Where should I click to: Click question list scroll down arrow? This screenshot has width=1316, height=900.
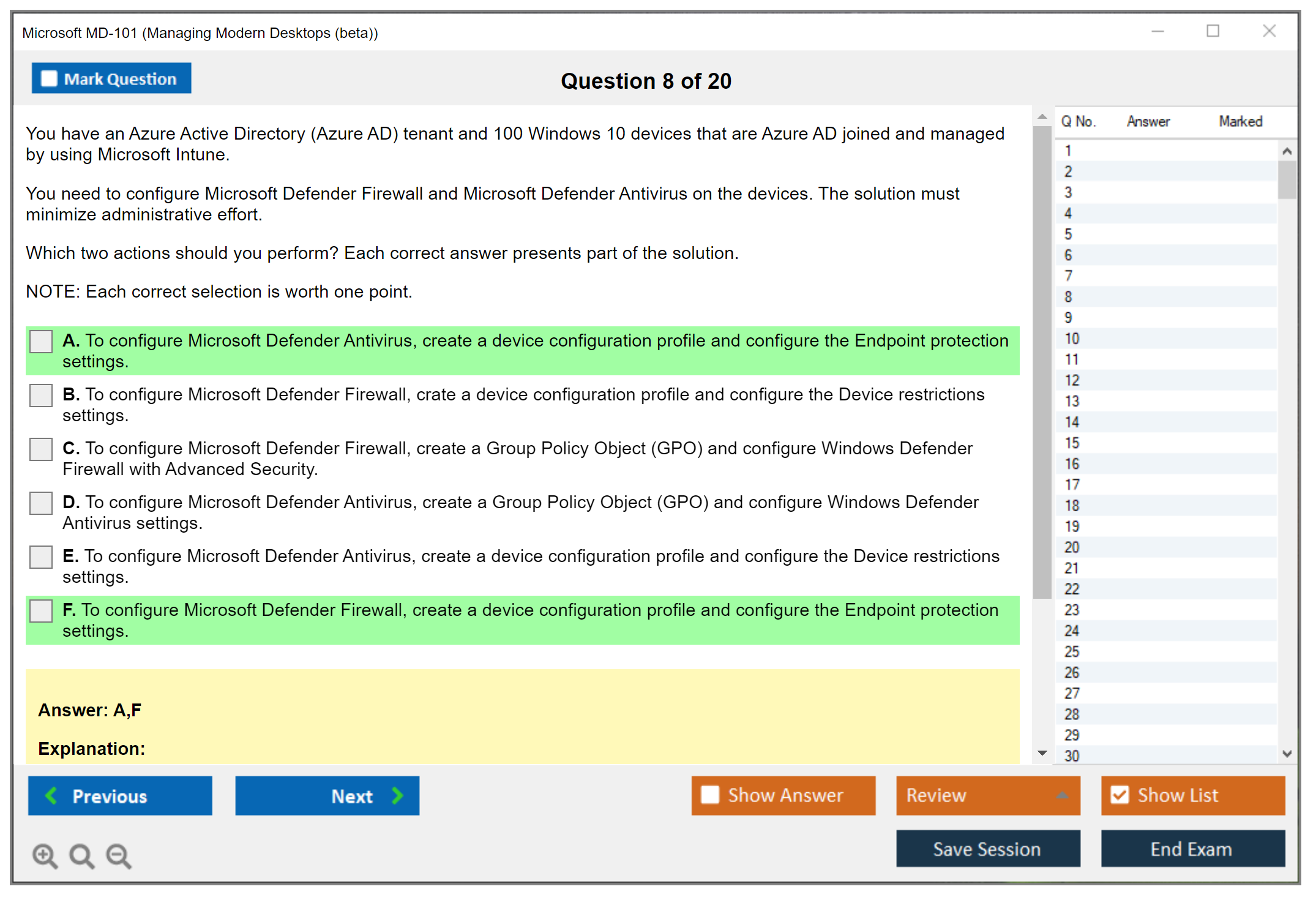click(1287, 754)
